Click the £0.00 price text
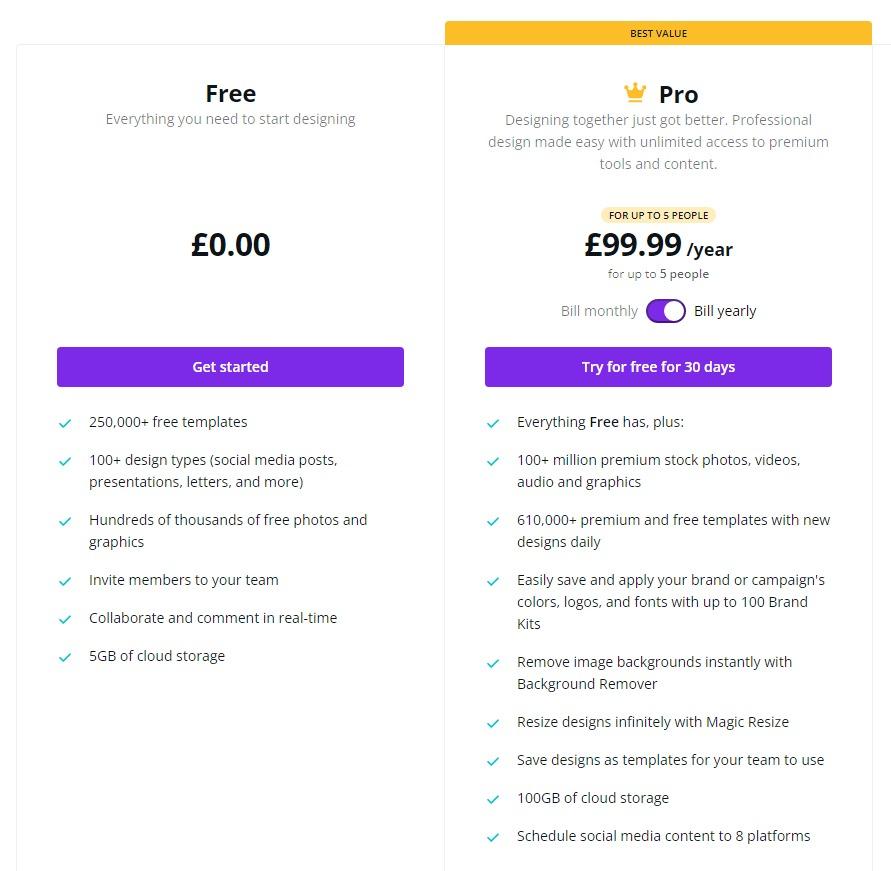The image size is (891, 871). coord(230,245)
